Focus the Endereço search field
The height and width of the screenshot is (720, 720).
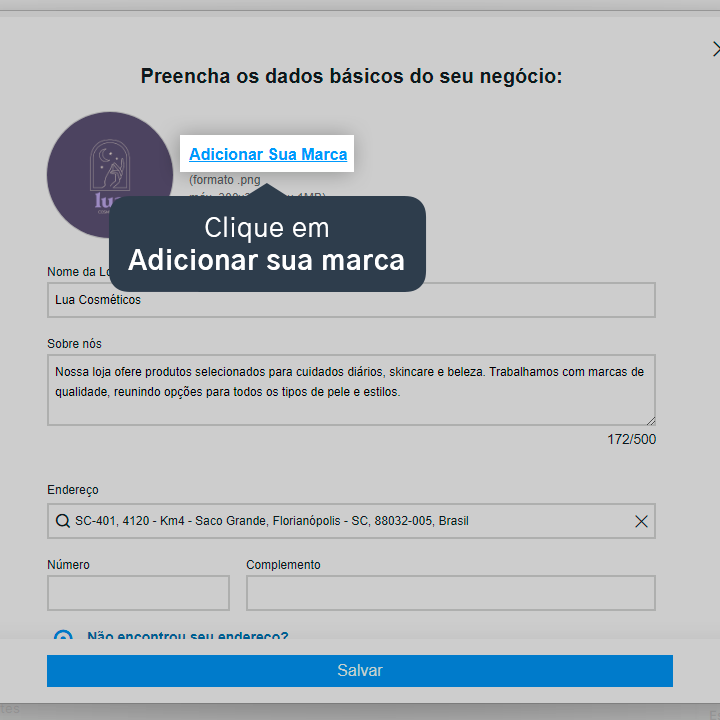click(351, 521)
